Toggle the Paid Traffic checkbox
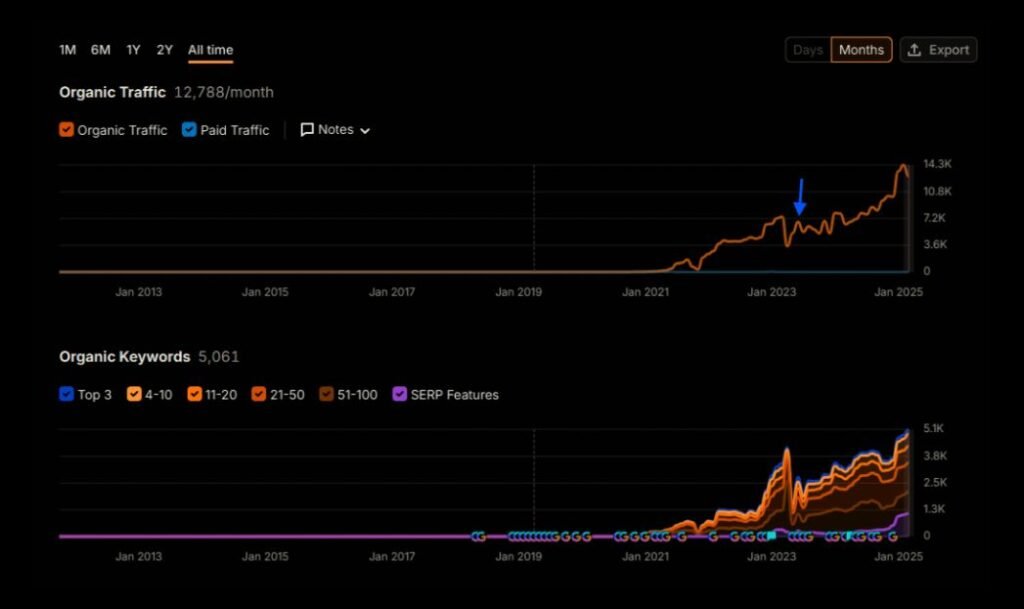The width and height of the screenshot is (1024, 609). point(189,130)
